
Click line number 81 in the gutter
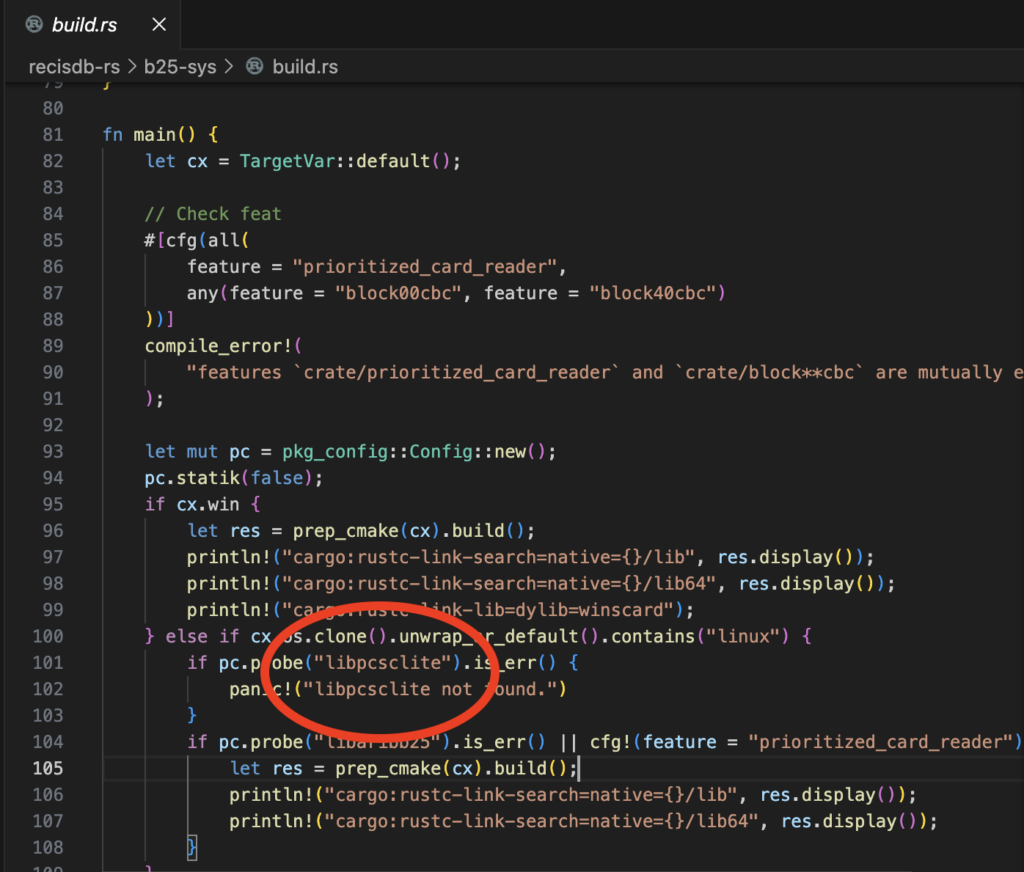click(53, 134)
